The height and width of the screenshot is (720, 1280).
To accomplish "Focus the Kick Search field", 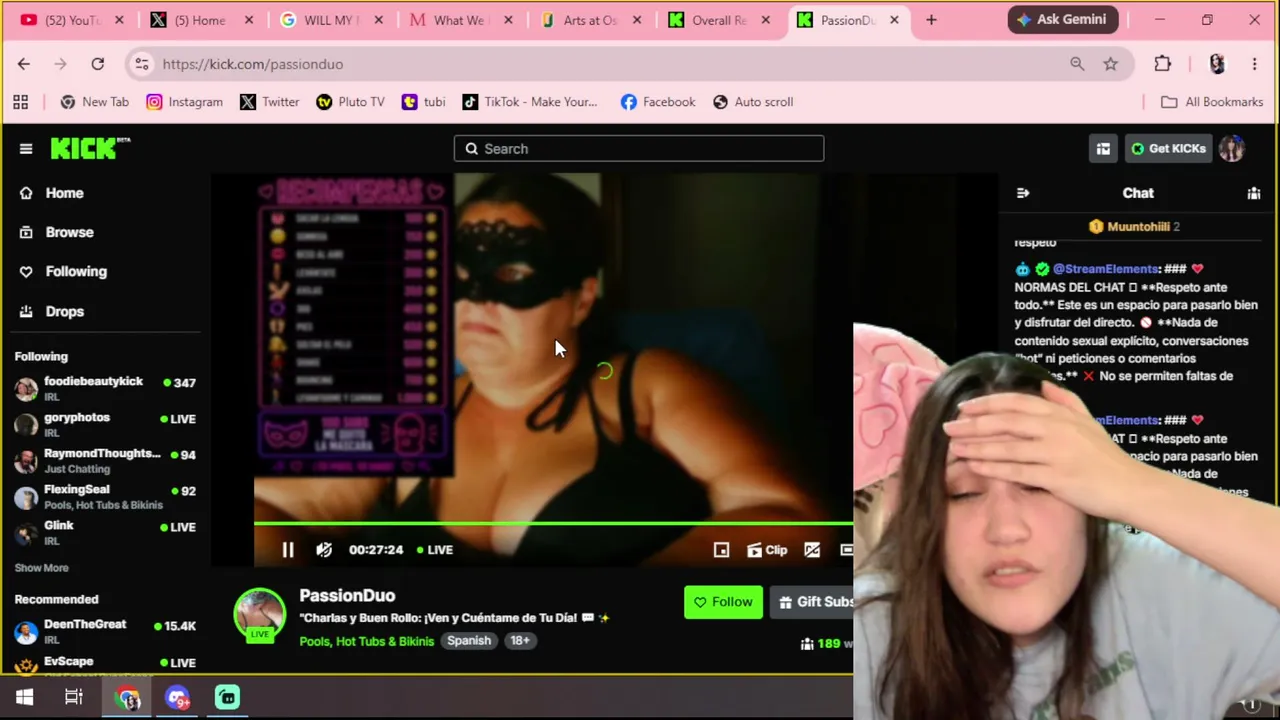I will point(639,149).
